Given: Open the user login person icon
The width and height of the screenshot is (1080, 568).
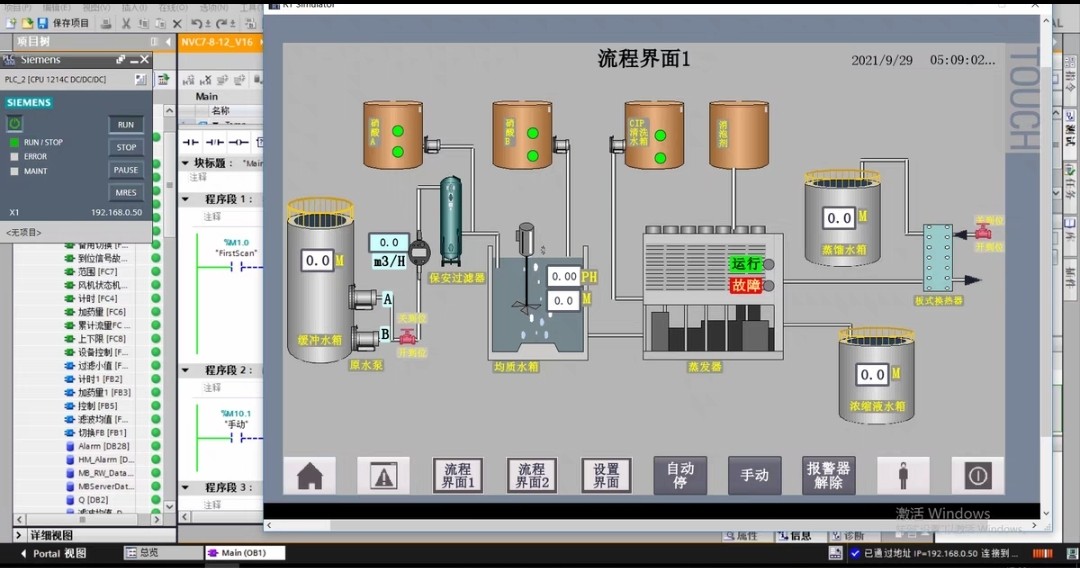Looking at the screenshot, I should point(903,475).
